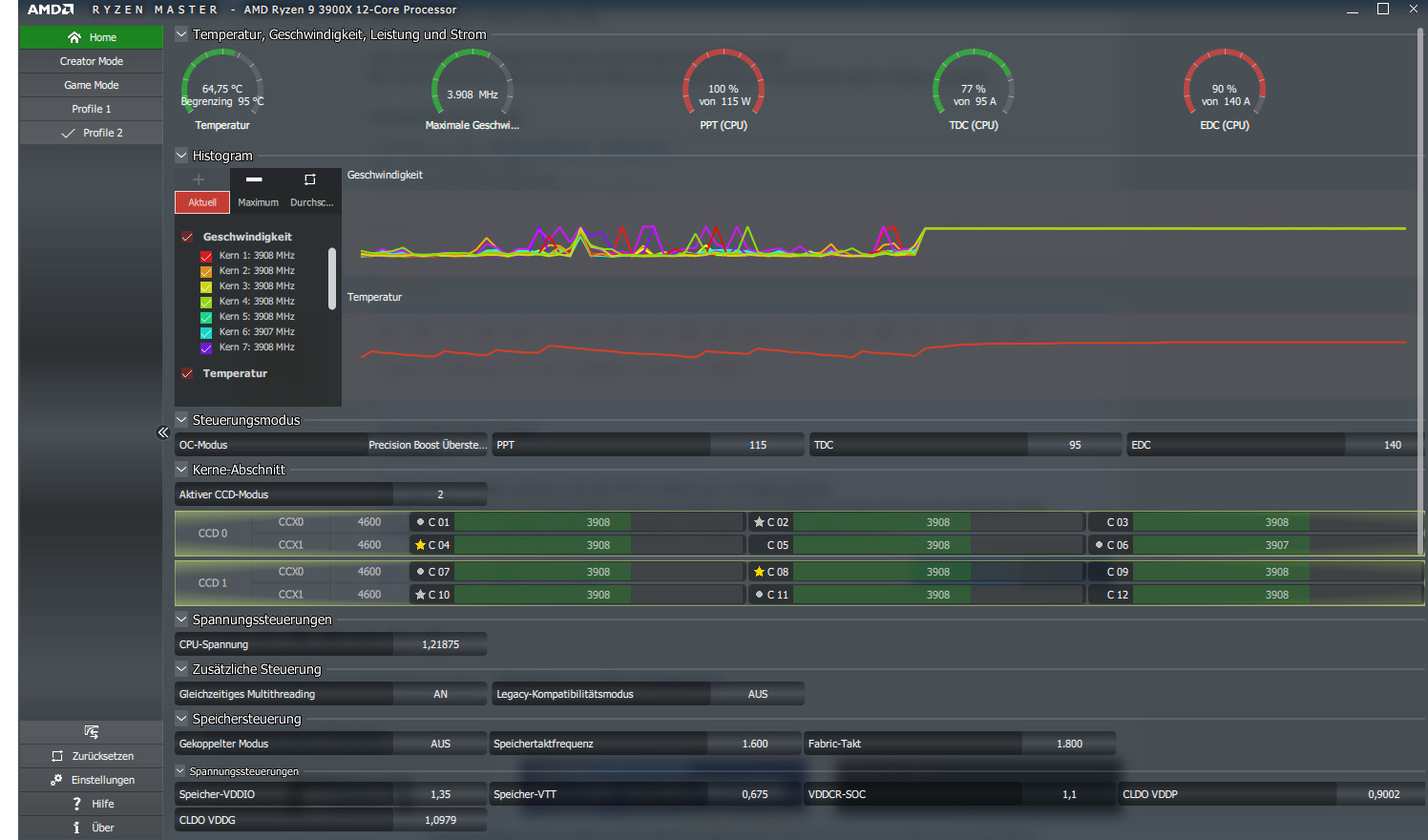1428x840 pixels.
Task: Collapse the Temperatur, Geschwindigkeit, Leistung section
Action: click(181, 33)
